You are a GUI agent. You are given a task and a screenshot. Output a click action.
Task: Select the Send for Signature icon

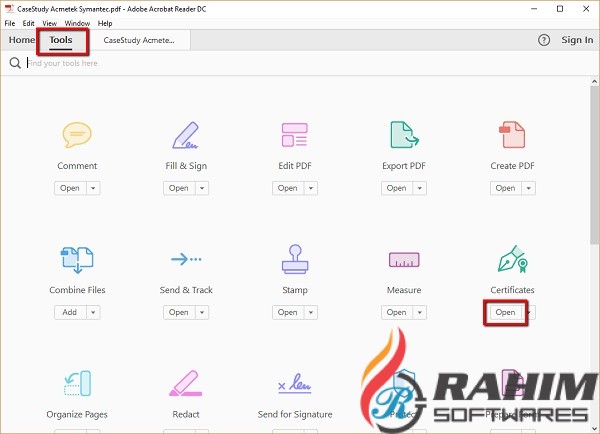tap(295, 383)
